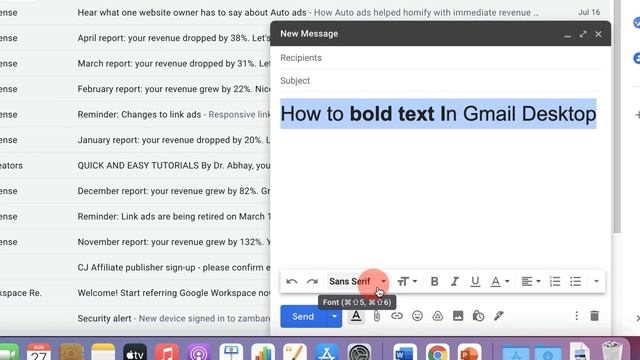The image size is (640, 360).
Task: Toggle underline formatting
Action: tap(475, 282)
